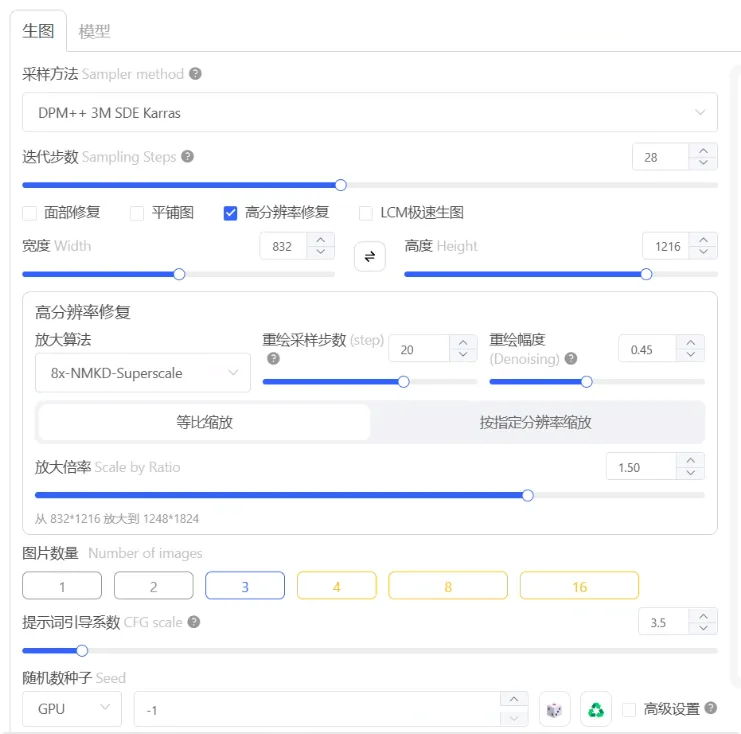Swap width and height values icon
This screenshot has height=734, width=741.
(370, 257)
